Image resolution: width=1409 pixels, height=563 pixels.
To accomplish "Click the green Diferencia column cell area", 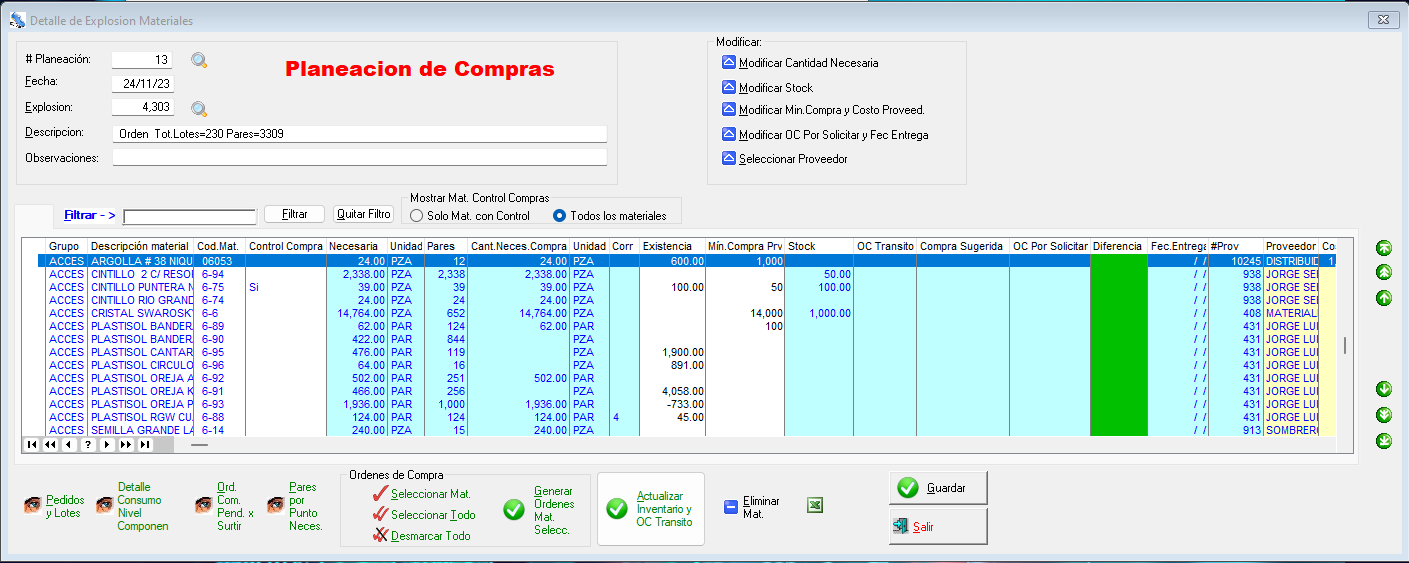I will tap(1119, 345).
